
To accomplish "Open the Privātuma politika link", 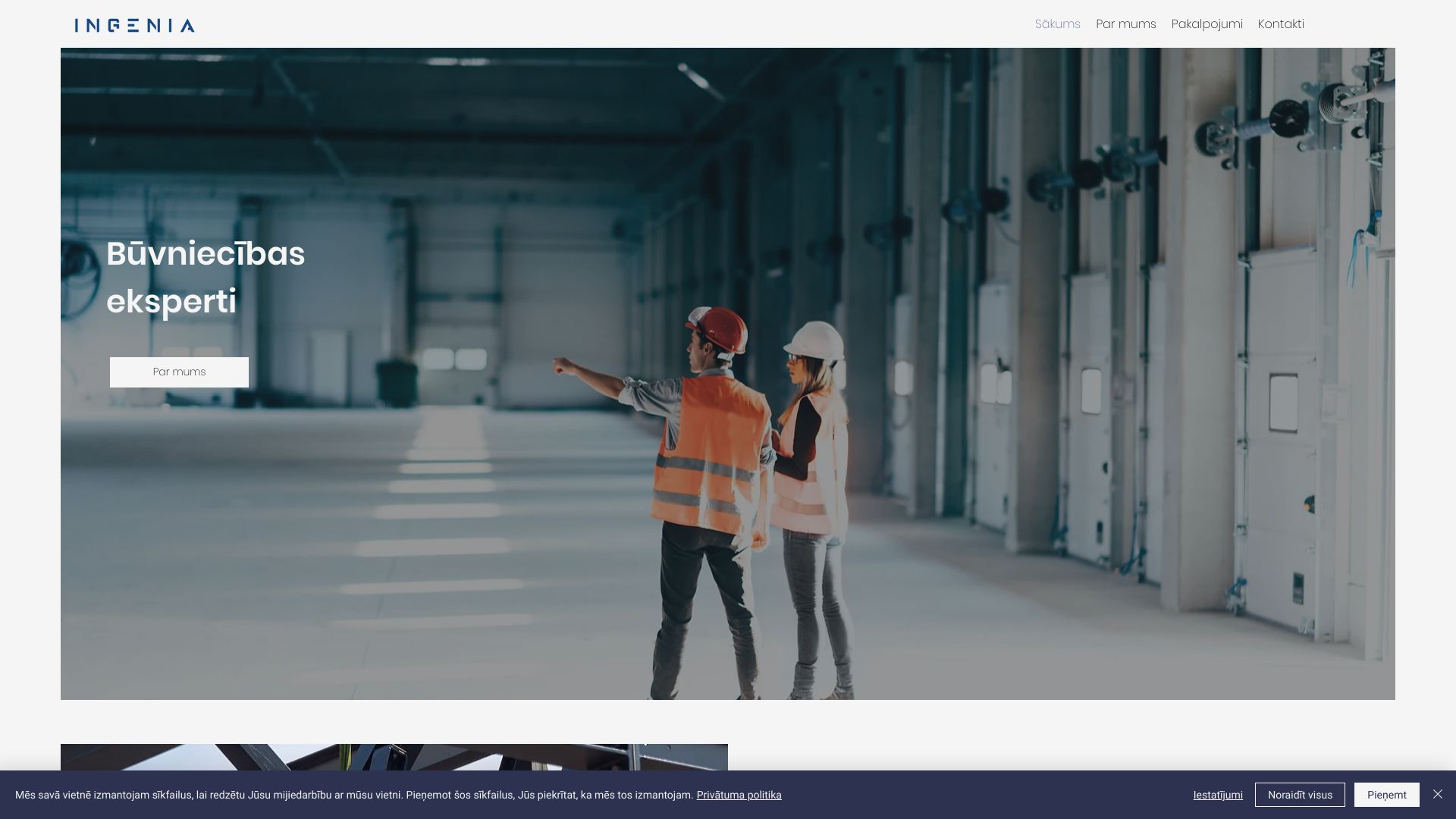I will pos(739,795).
